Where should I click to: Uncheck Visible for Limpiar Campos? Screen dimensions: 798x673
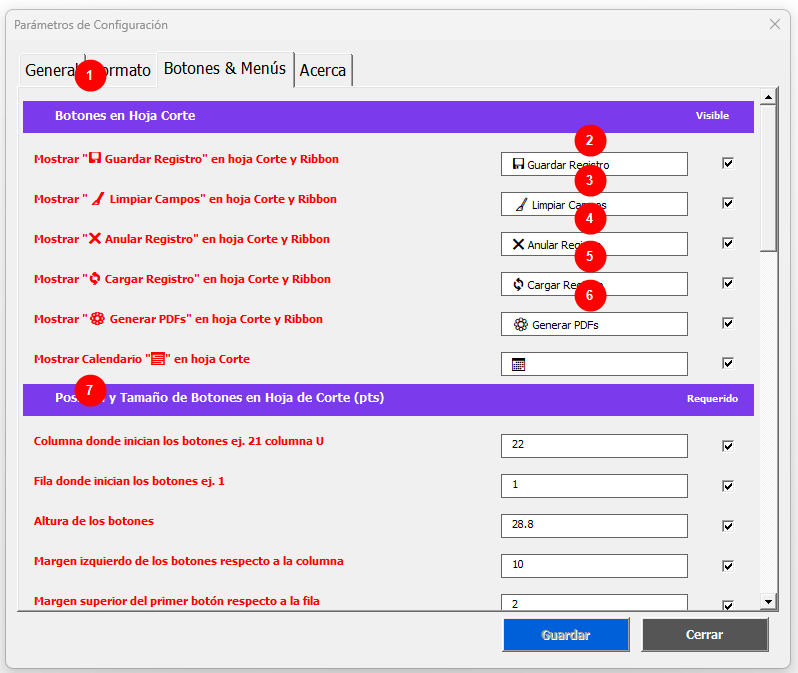pos(728,204)
